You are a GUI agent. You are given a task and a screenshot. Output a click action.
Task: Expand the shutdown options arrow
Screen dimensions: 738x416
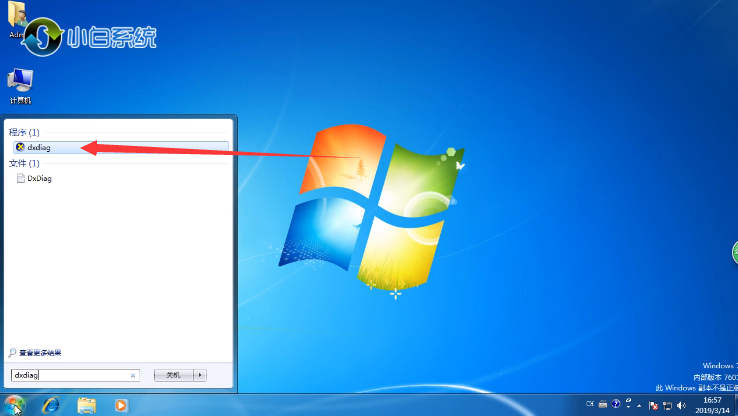[200, 375]
